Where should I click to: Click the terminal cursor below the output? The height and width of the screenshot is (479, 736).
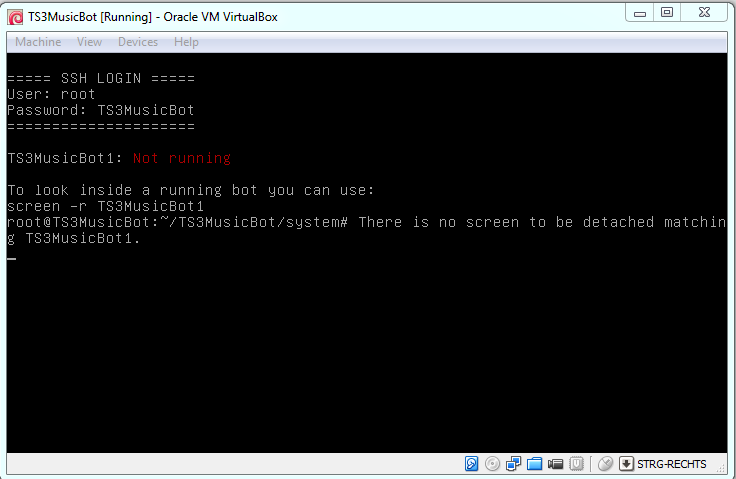[x=12, y=258]
